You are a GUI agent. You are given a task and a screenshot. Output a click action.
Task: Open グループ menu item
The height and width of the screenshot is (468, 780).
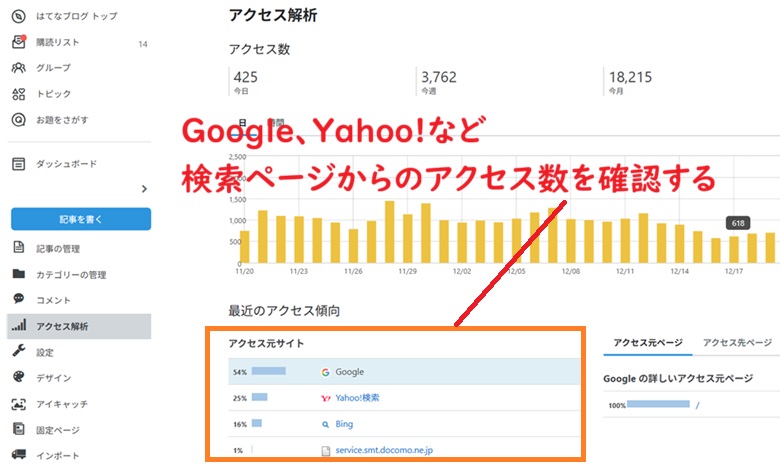[53, 68]
